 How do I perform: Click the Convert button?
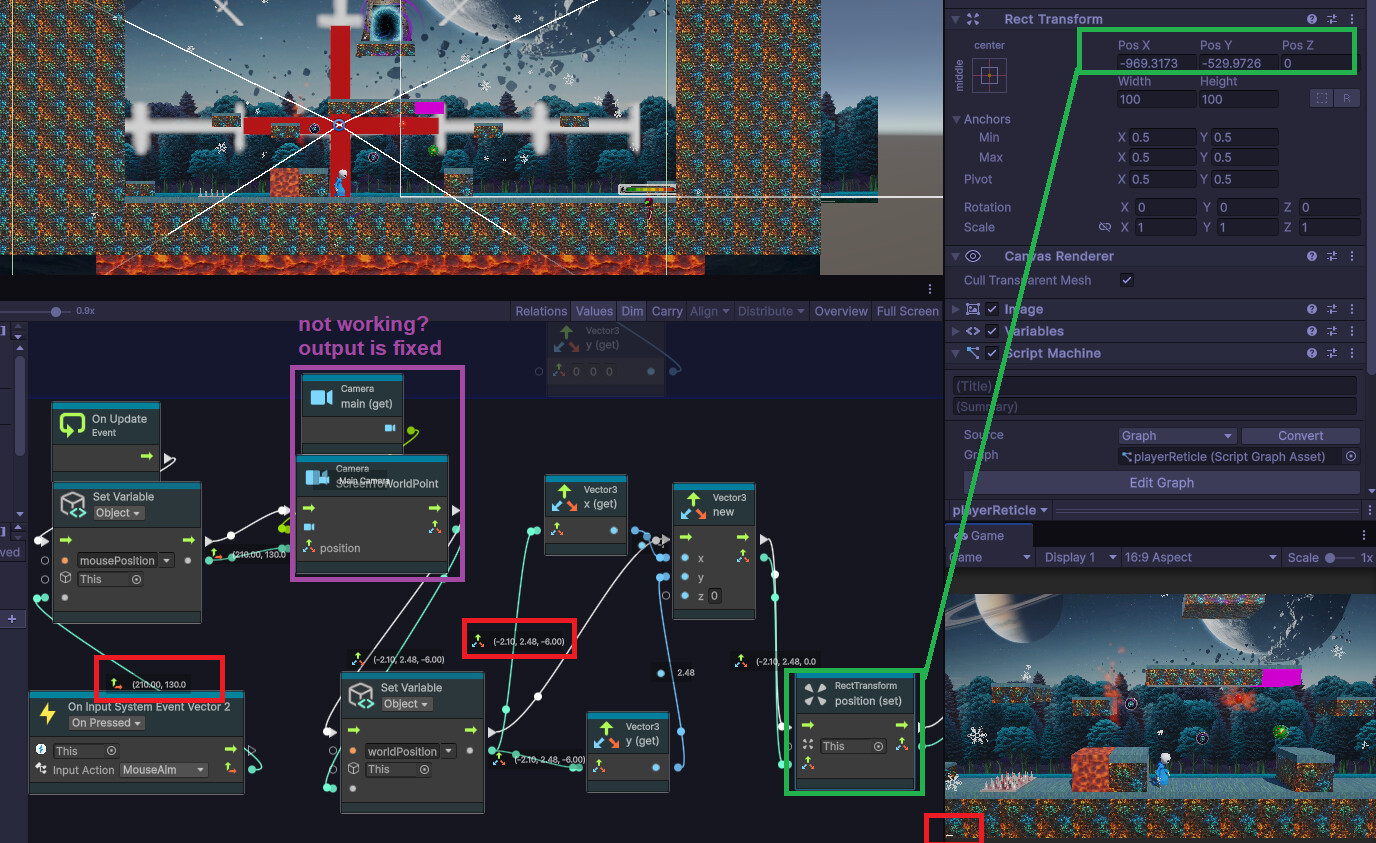[x=1300, y=435]
